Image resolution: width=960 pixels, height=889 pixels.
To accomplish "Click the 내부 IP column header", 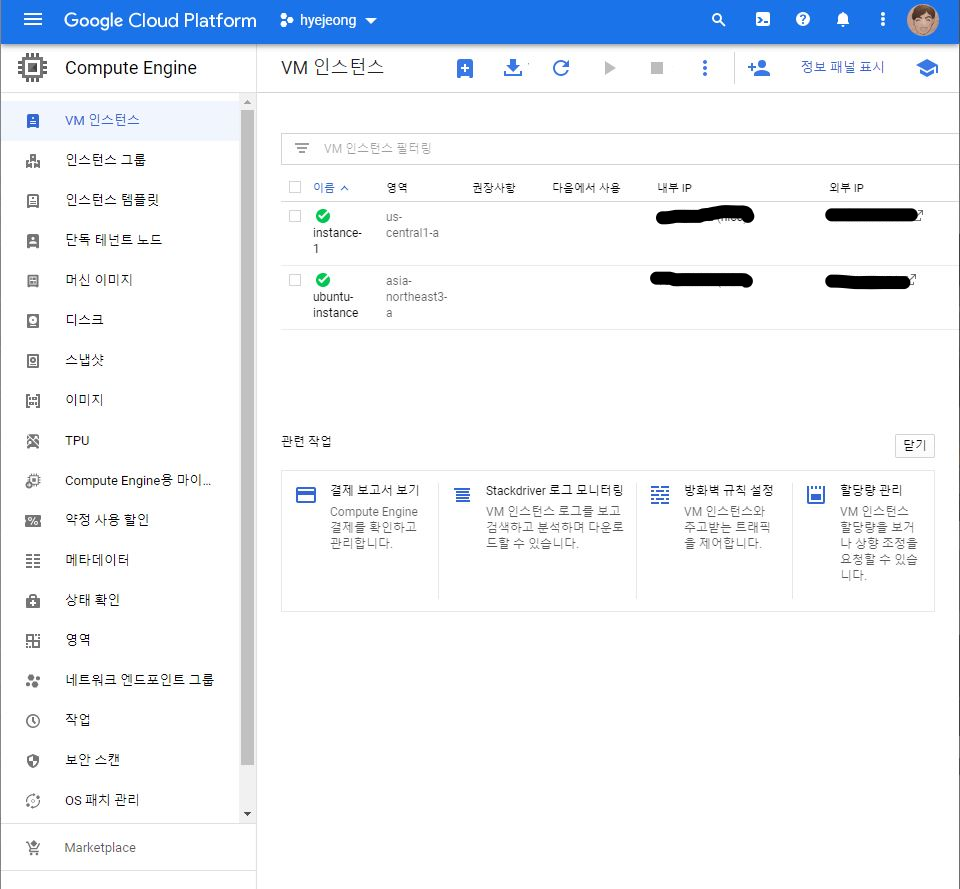I will (x=674, y=187).
